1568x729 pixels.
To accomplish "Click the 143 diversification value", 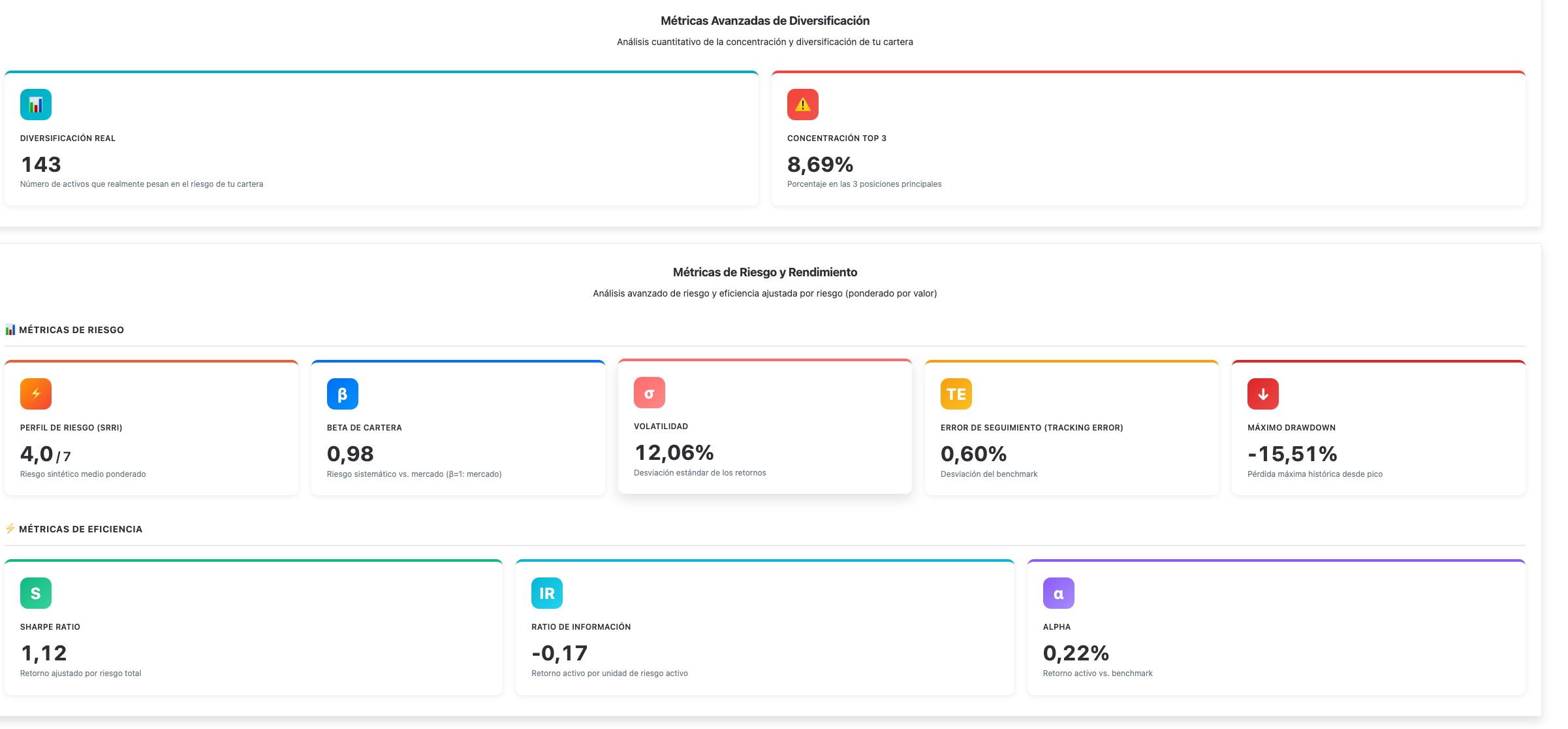I will tap(41, 165).
